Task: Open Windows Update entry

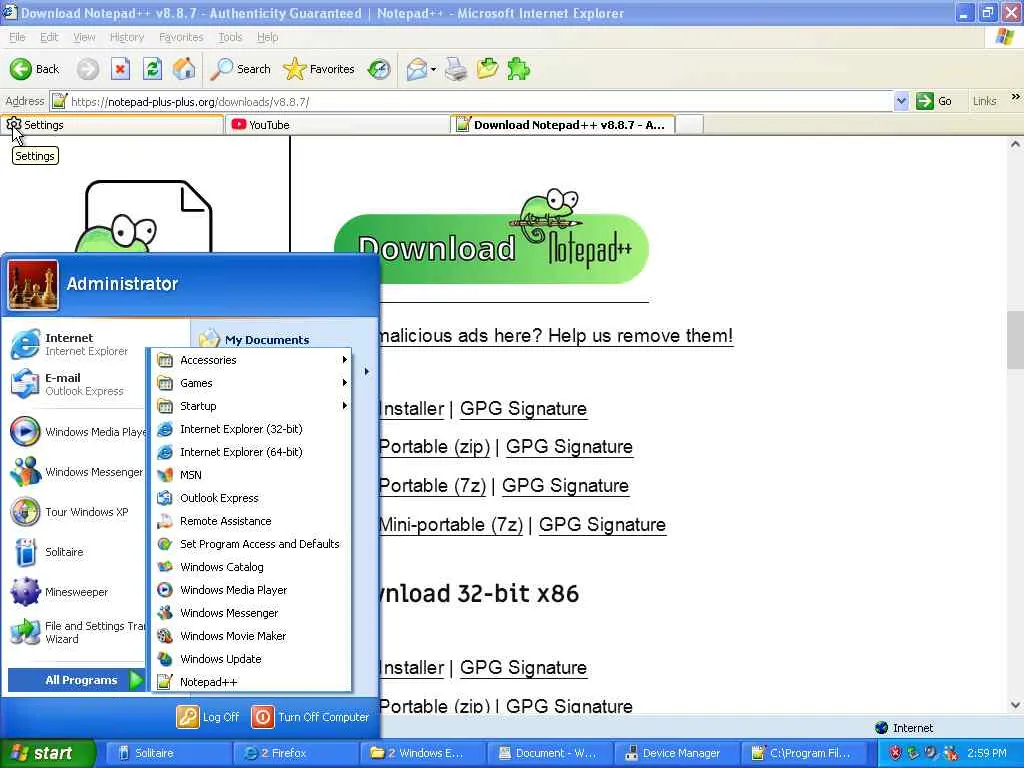Action: (252, 659)
